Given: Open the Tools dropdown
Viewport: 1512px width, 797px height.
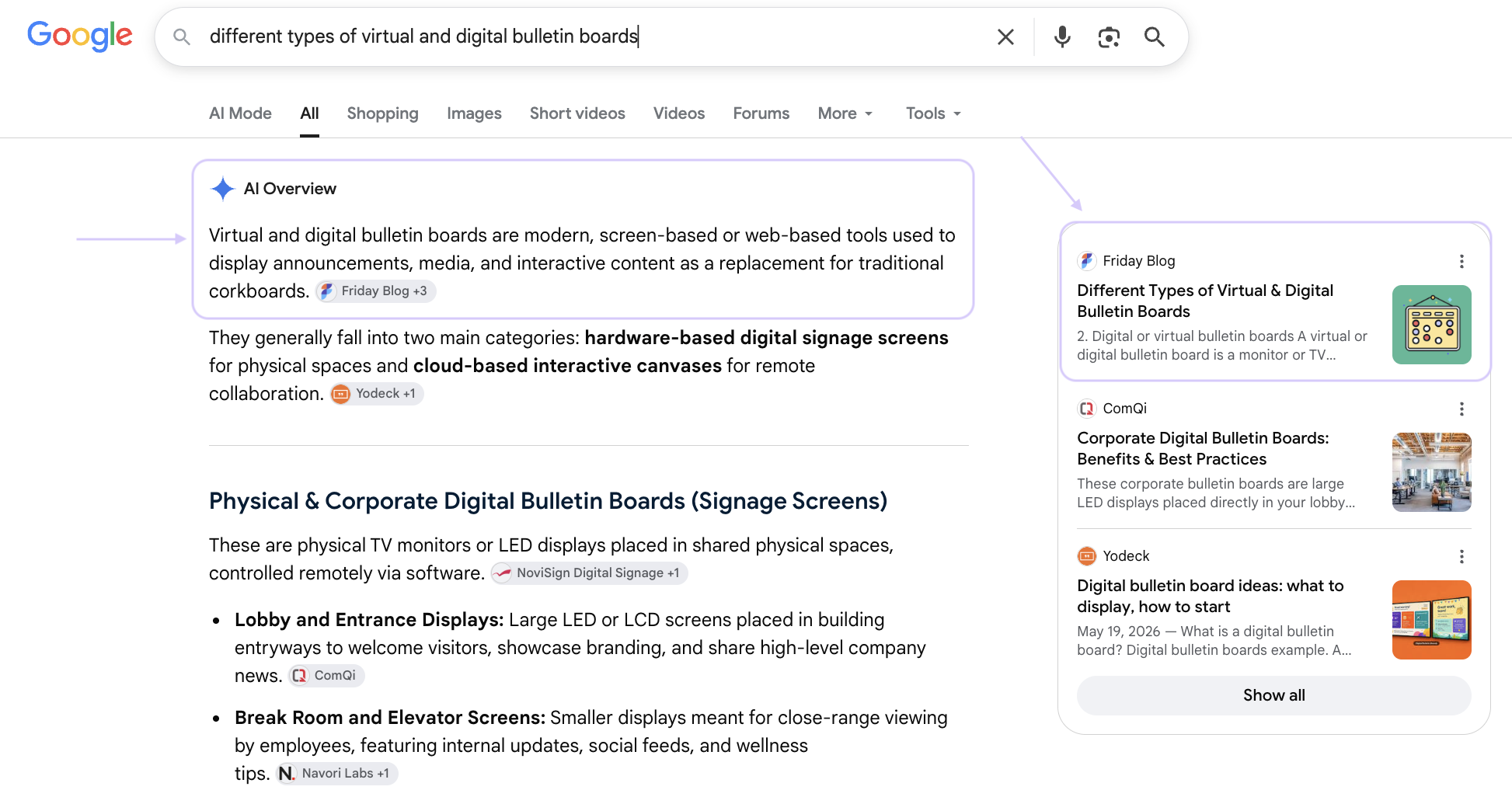Looking at the screenshot, I should [933, 113].
